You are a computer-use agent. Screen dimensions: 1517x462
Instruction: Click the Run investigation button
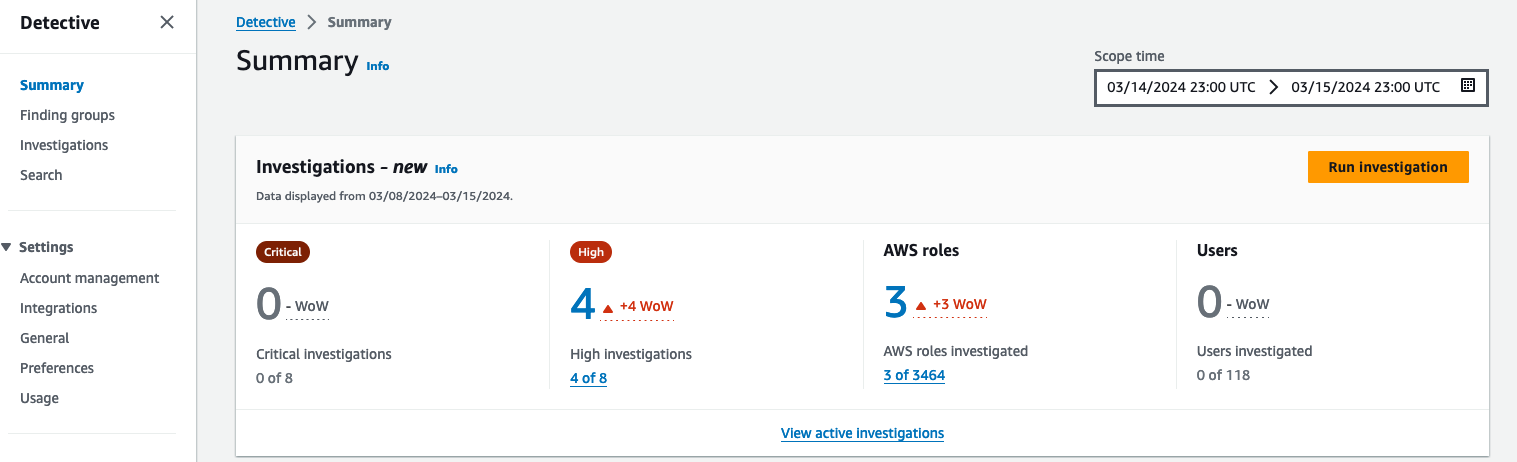[1387, 167]
